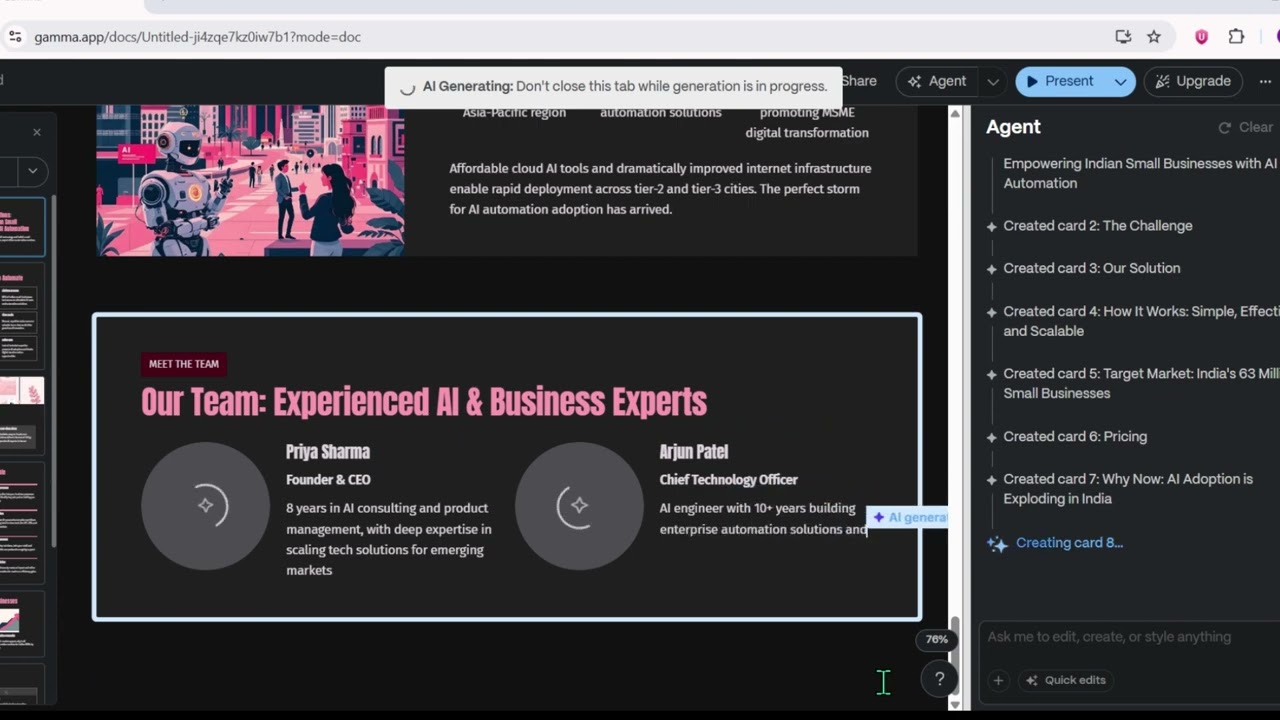The height and width of the screenshot is (720, 1280).
Task: Start presentation with the Present button
Action: tap(1060, 81)
